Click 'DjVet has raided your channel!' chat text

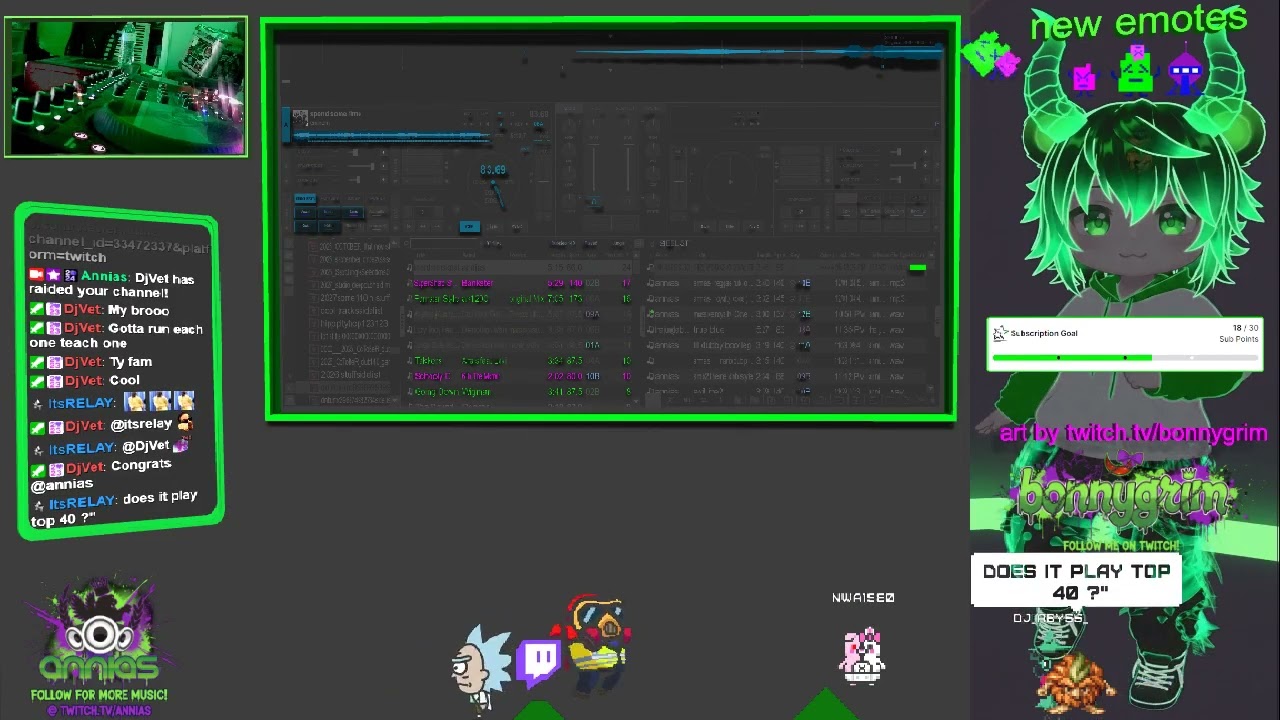coord(112,285)
